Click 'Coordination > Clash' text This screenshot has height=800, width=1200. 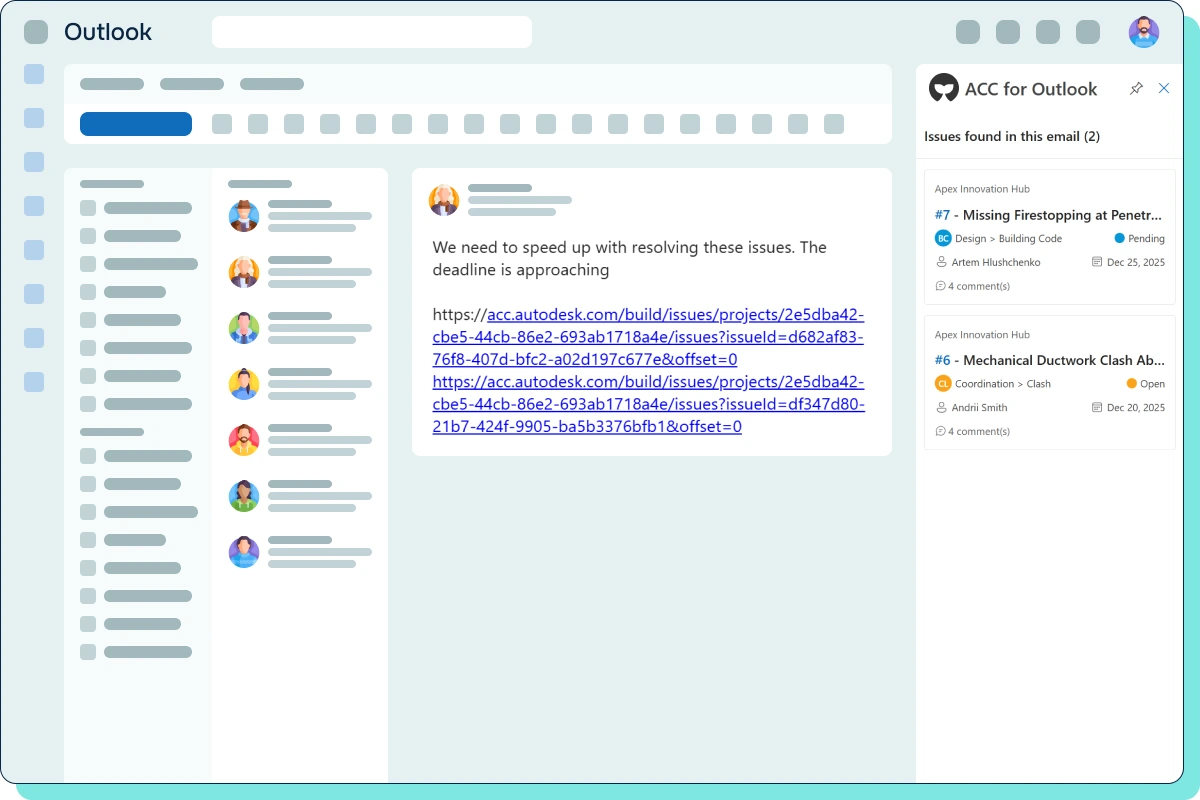1003,384
